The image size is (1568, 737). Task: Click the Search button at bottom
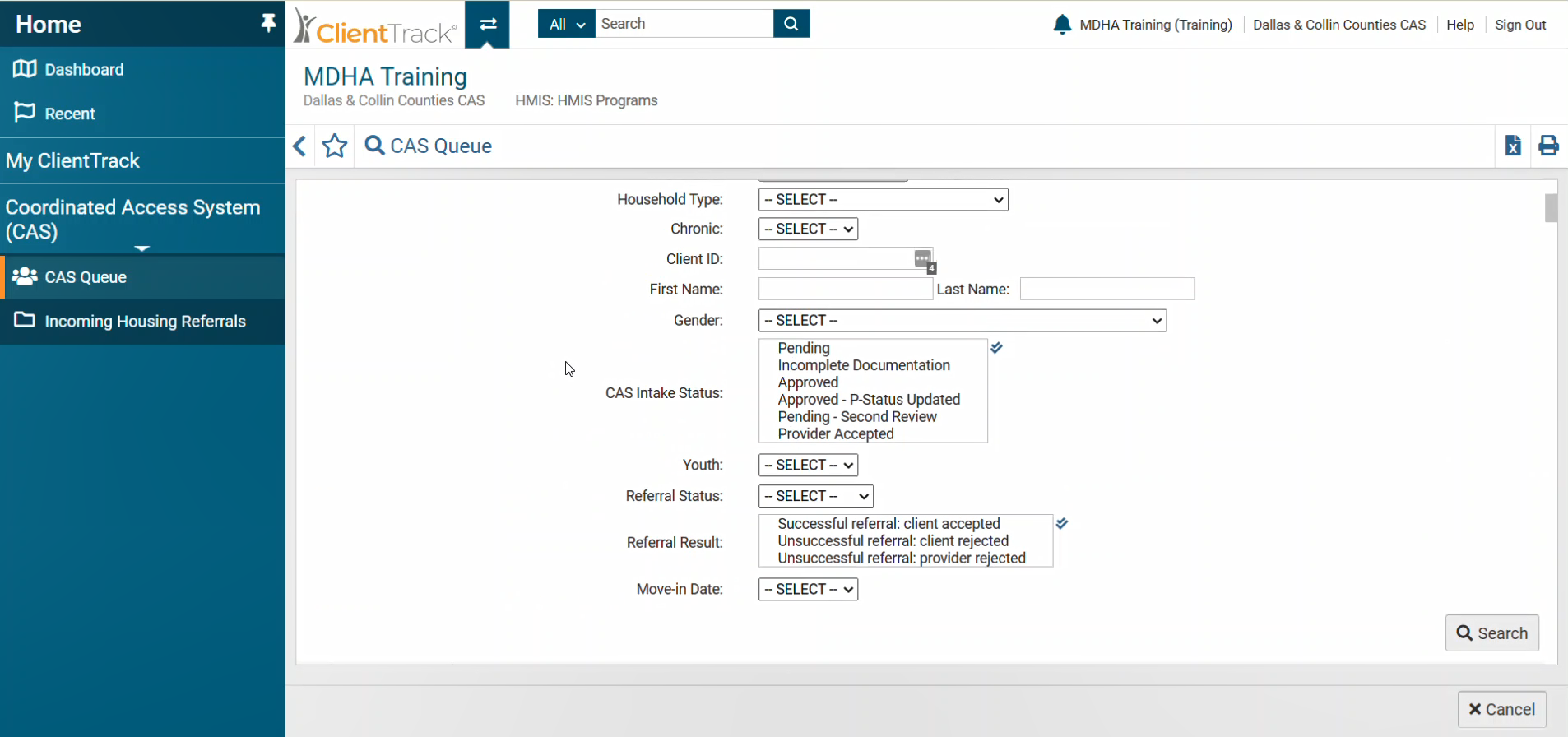pyautogui.click(x=1491, y=633)
